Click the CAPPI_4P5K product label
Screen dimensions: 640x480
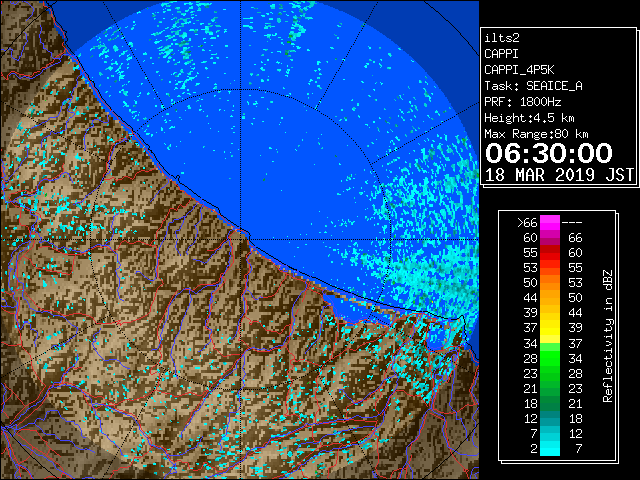(x=519, y=70)
